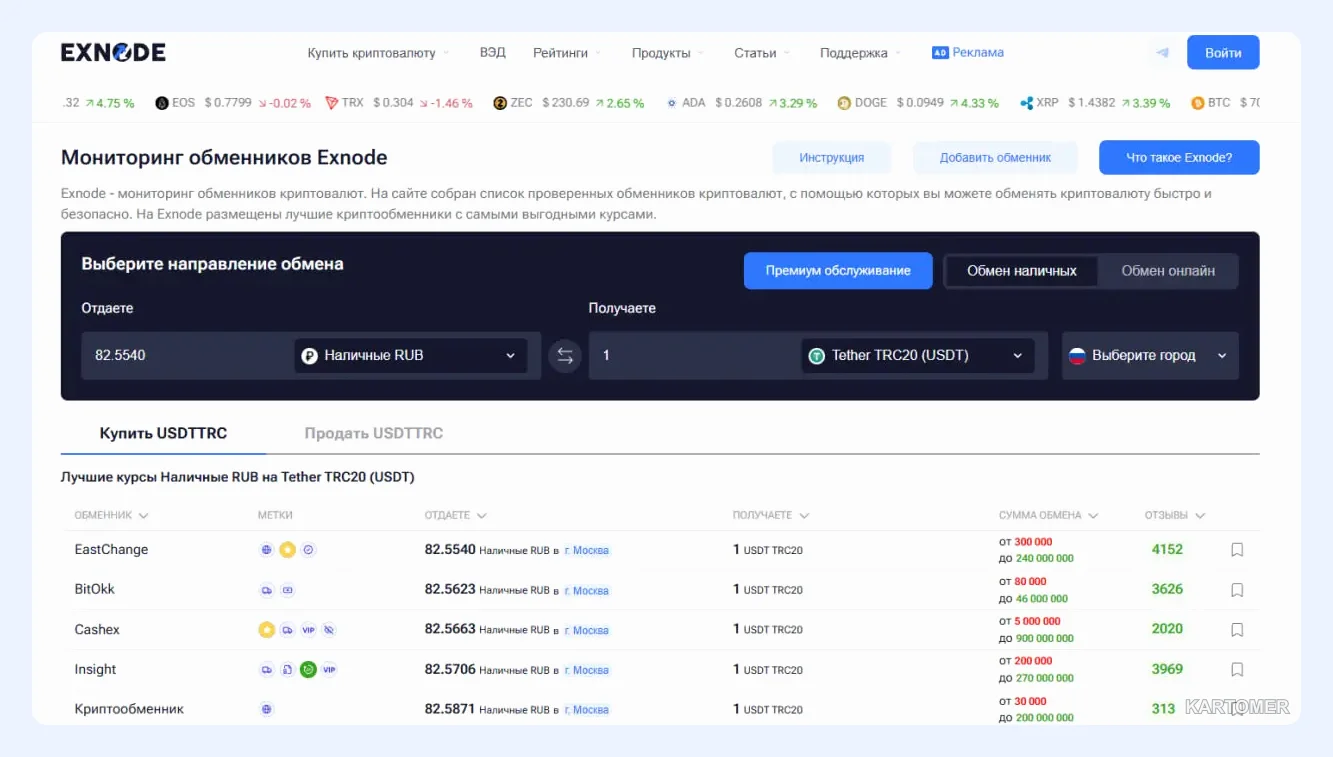
Task: Open the Продукты menu
Action: click(668, 53)
